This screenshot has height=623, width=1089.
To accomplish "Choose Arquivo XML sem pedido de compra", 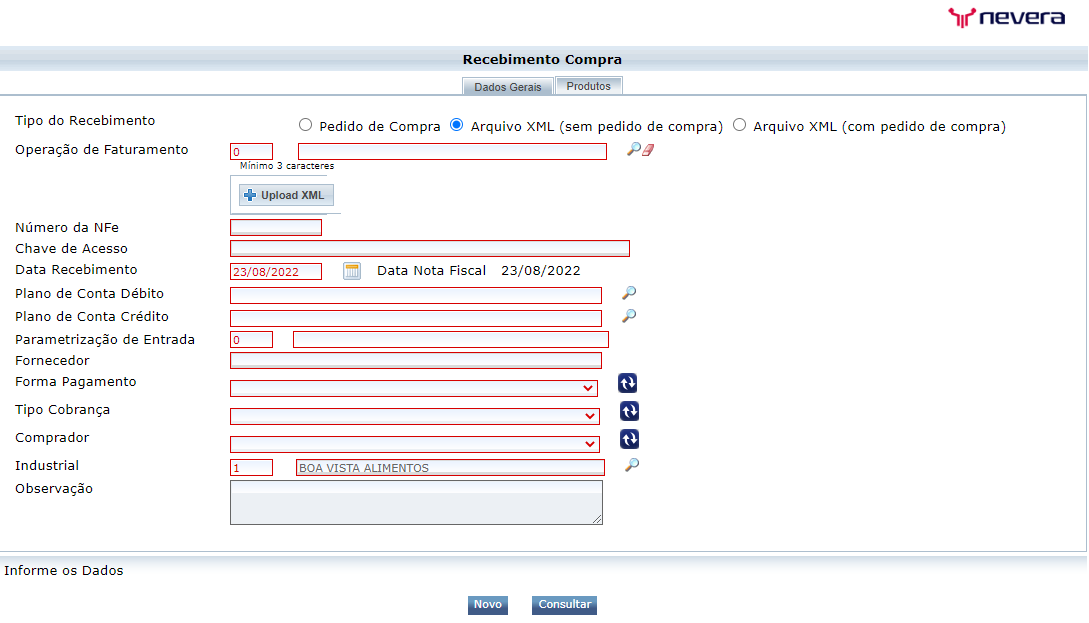I will coord(456,124).
